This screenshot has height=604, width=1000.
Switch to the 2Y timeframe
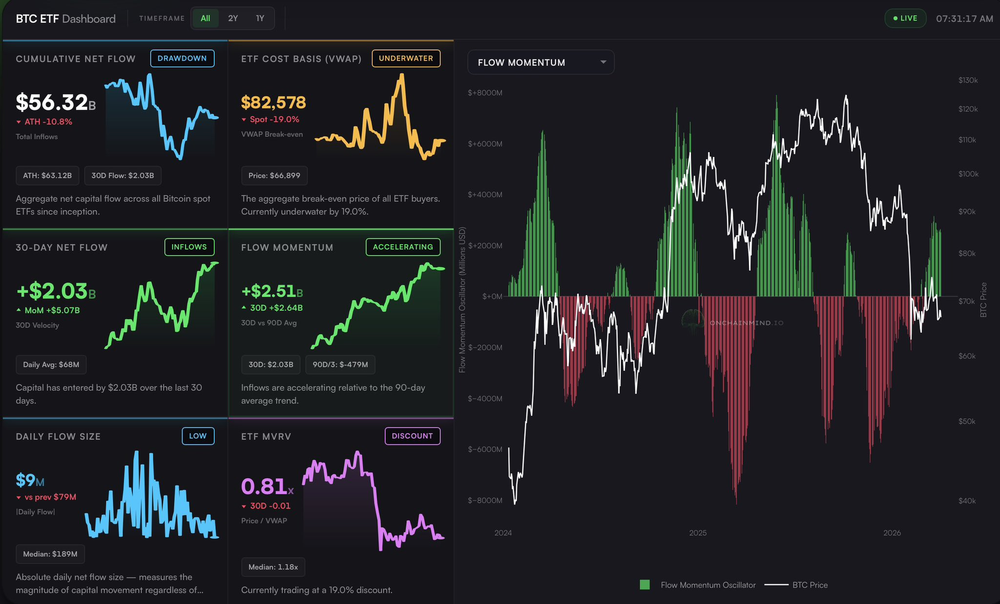(x=232, y=18)
